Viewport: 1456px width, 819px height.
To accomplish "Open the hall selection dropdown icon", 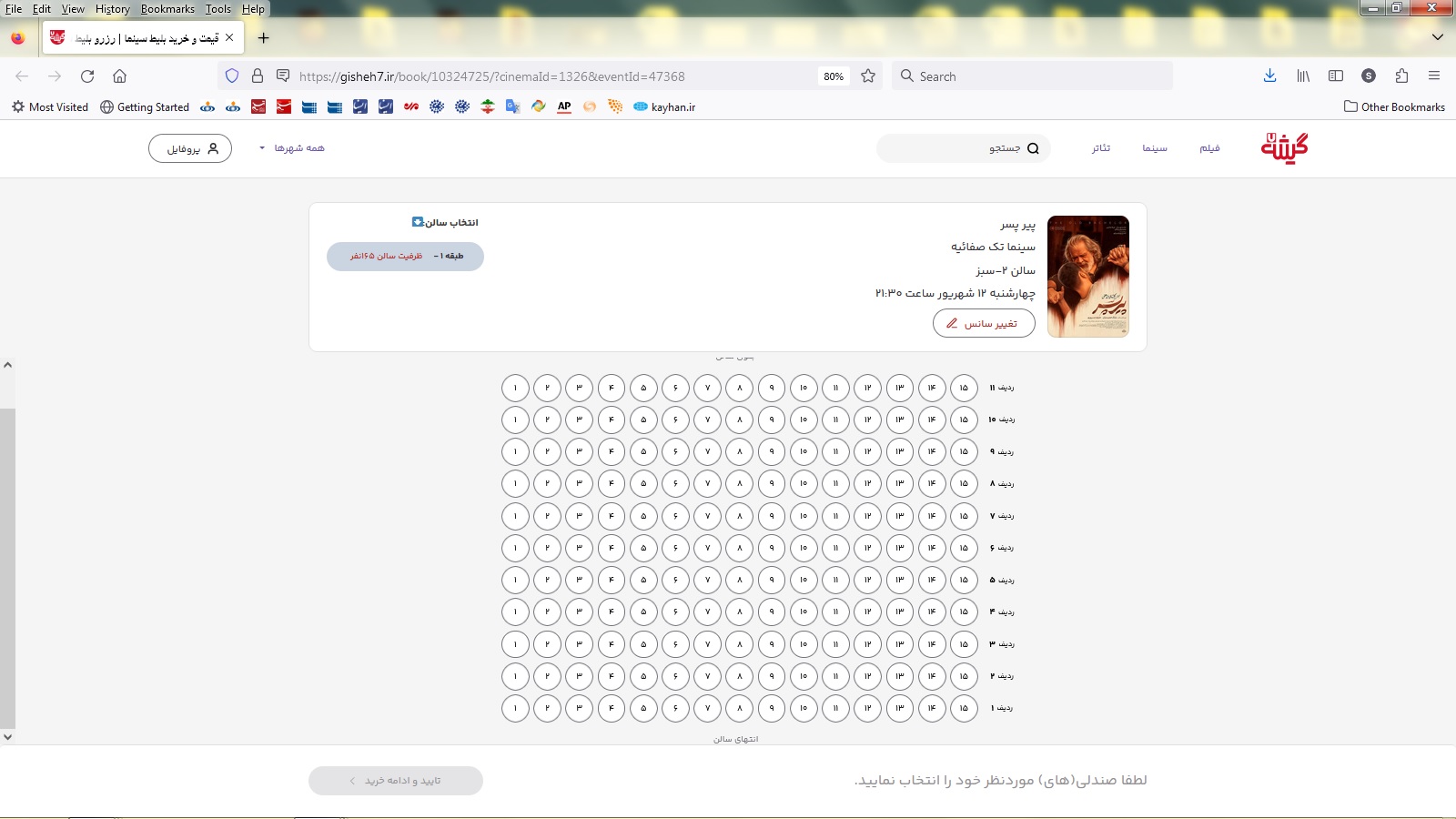I will (418, 222).
